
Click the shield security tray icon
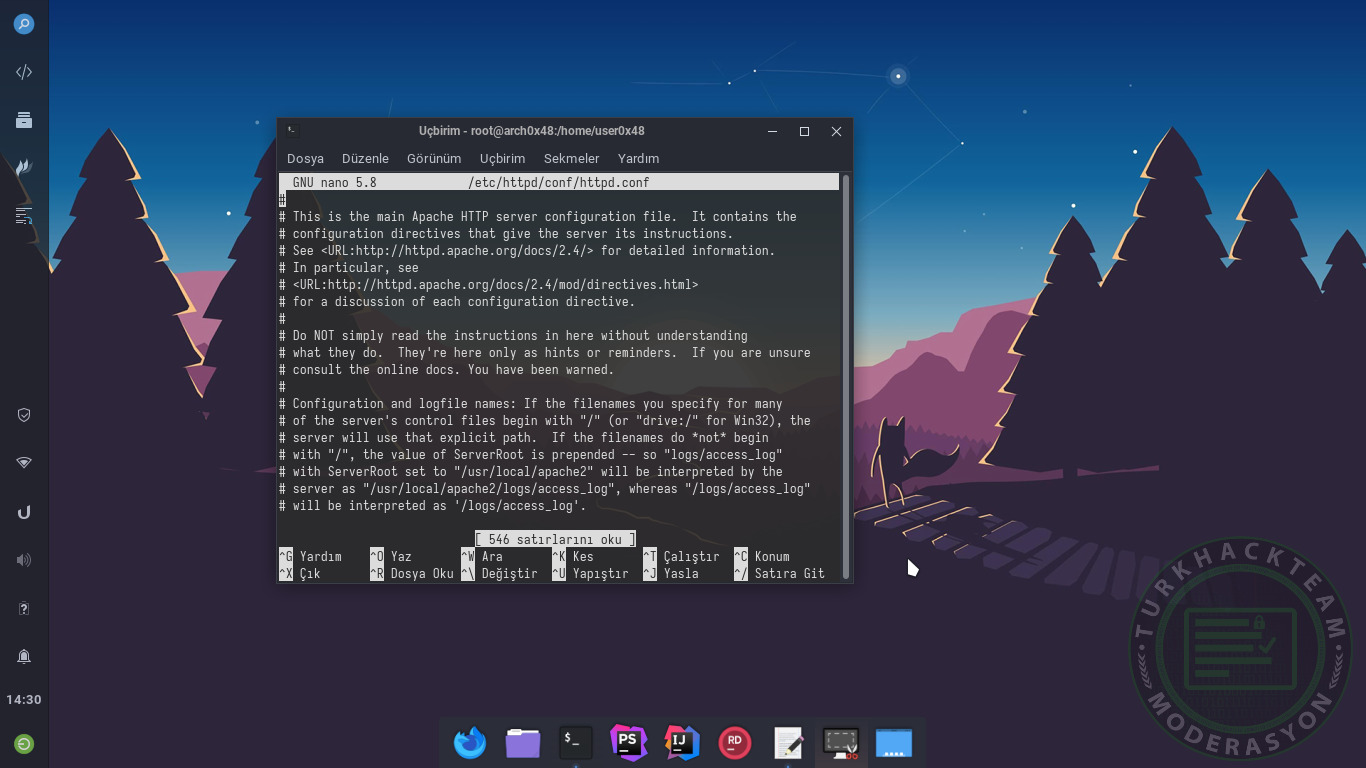[x=24, y=415]
